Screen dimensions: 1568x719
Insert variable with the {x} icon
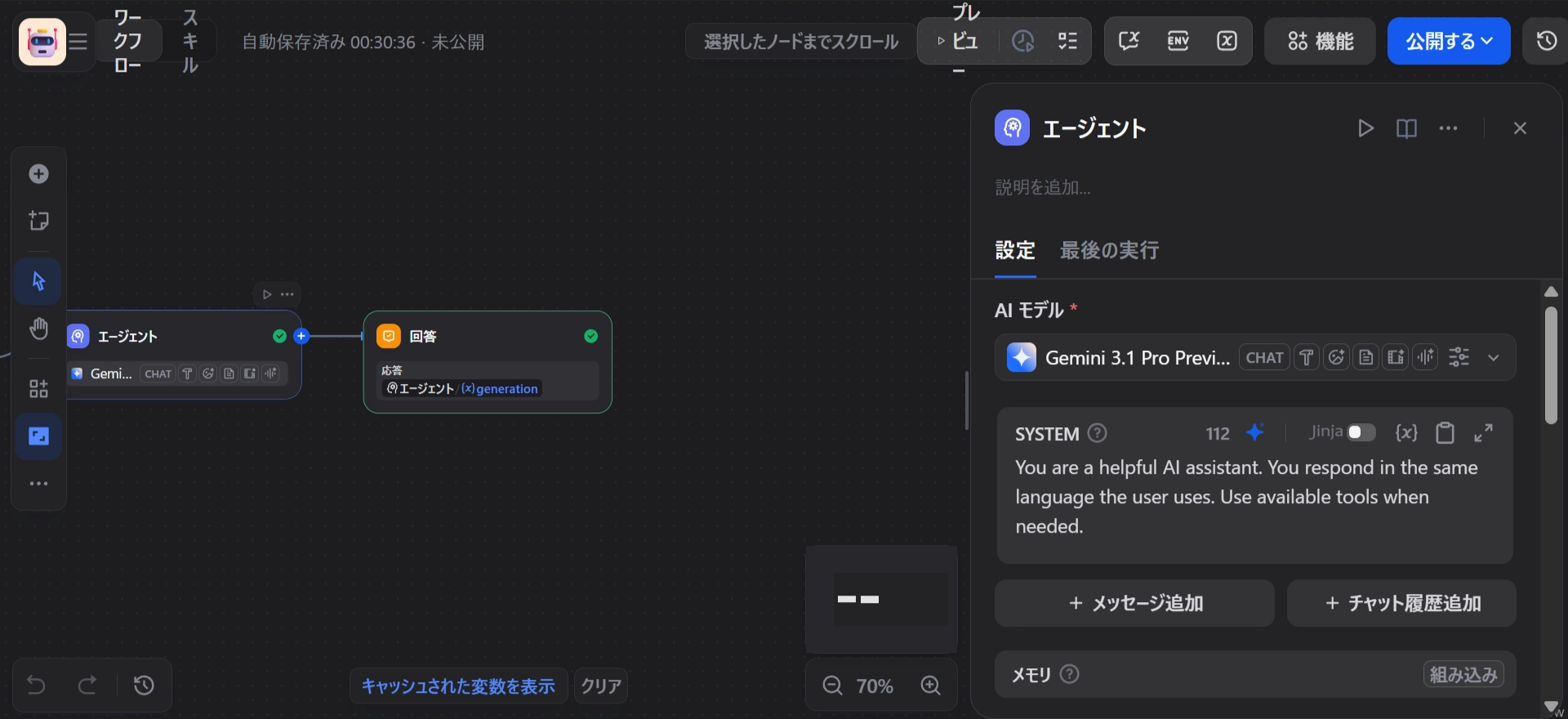[1406, 432]
